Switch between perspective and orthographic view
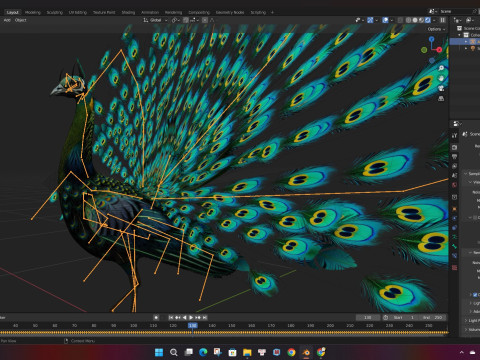The image size is (480, 360). [441, 99]
